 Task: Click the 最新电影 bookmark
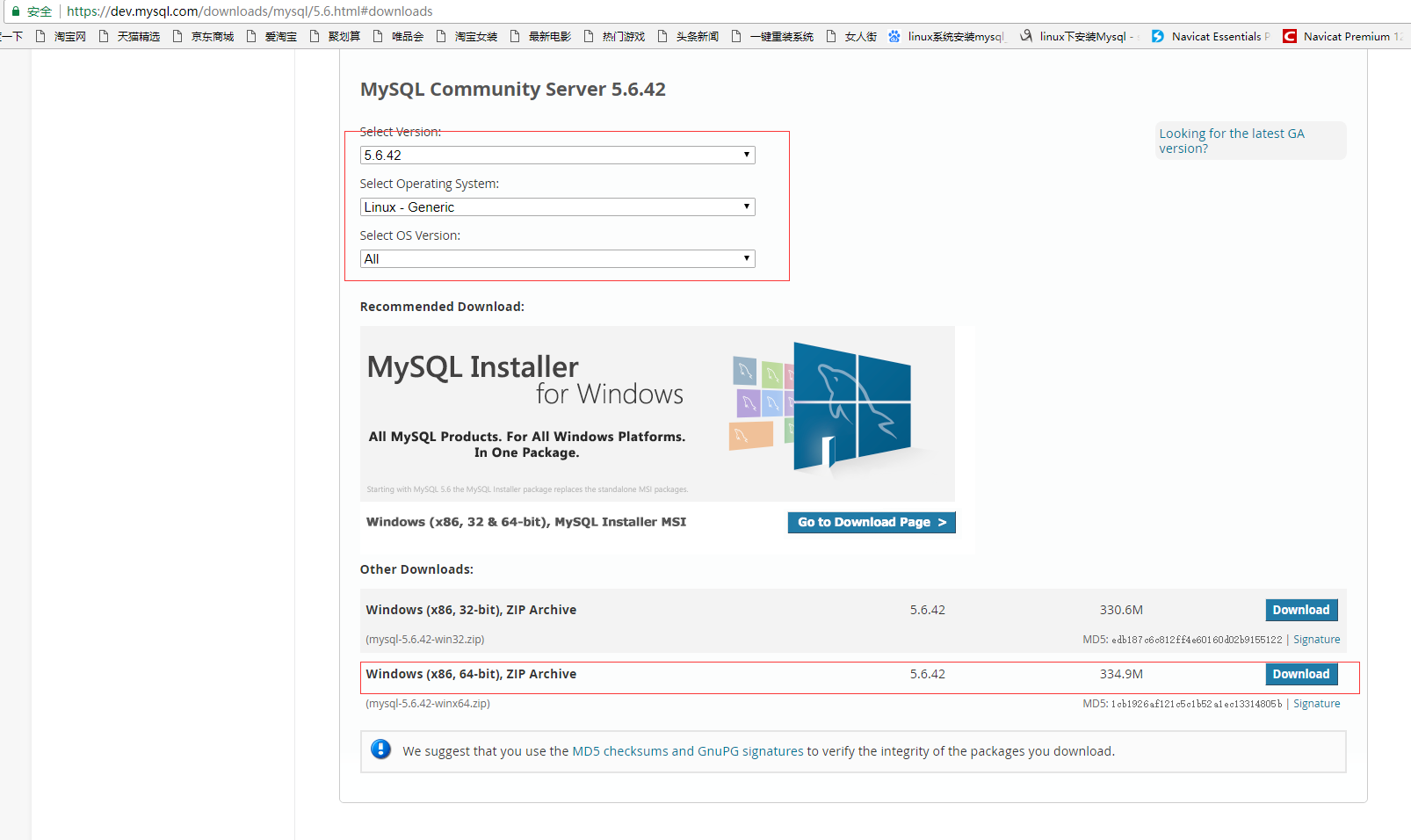tap(548, 36)
